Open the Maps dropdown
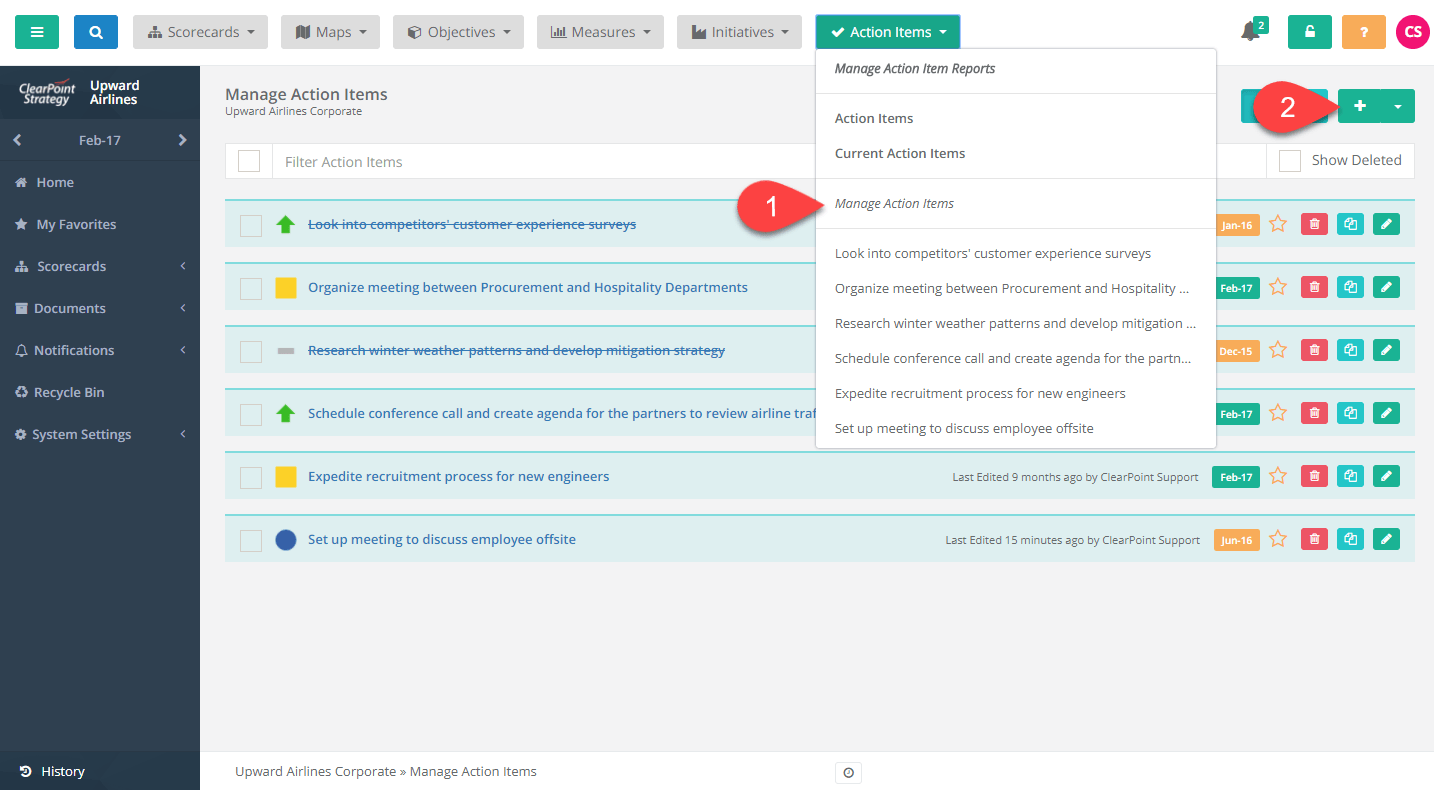 331,32
